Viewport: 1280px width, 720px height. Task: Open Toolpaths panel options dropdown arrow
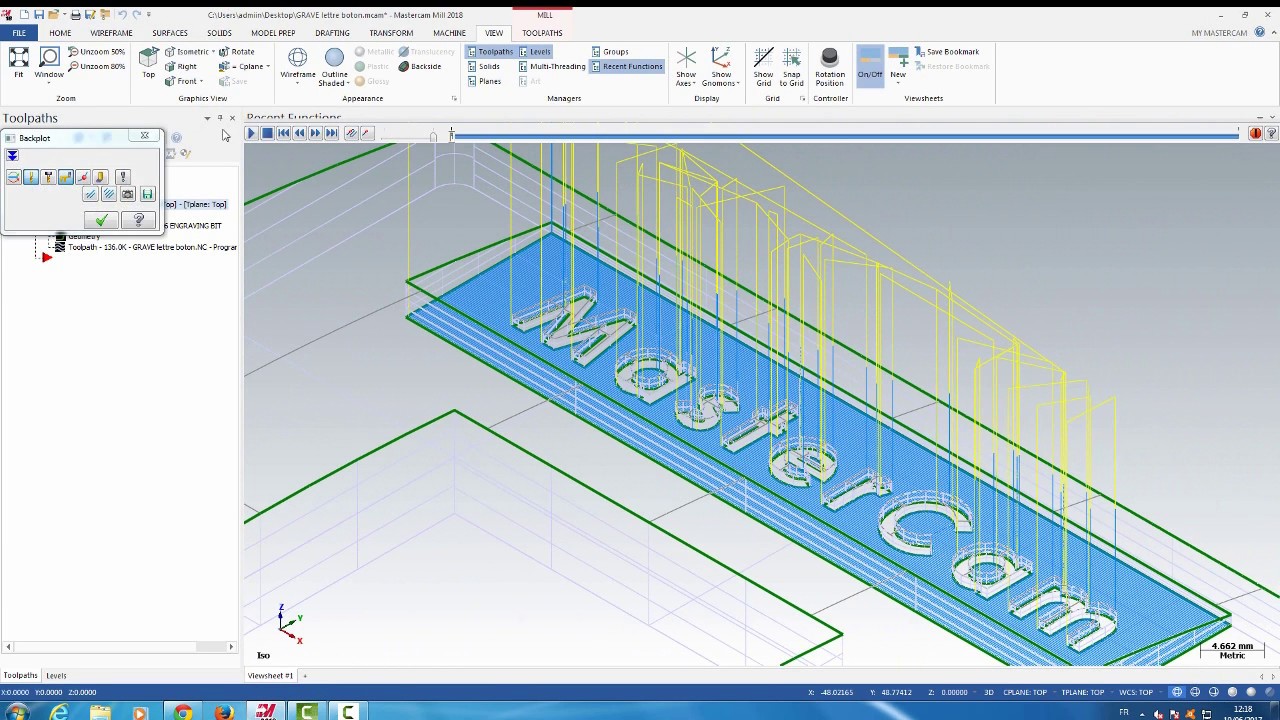pos(207,118)
